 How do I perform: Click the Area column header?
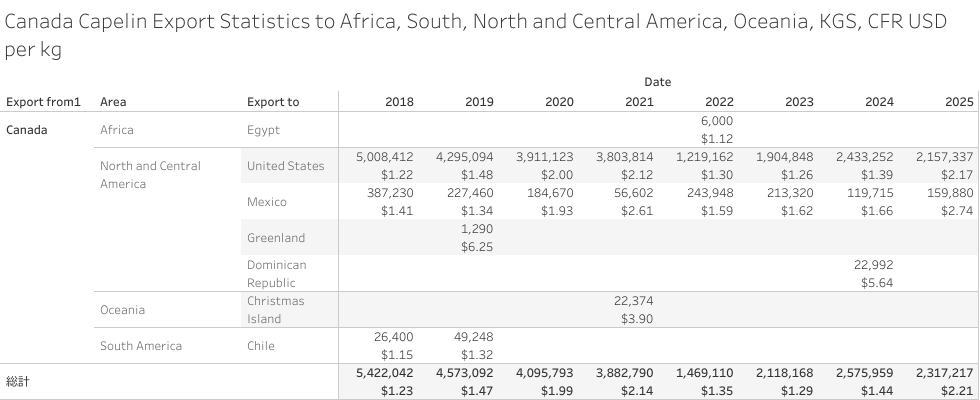[113, 102]
